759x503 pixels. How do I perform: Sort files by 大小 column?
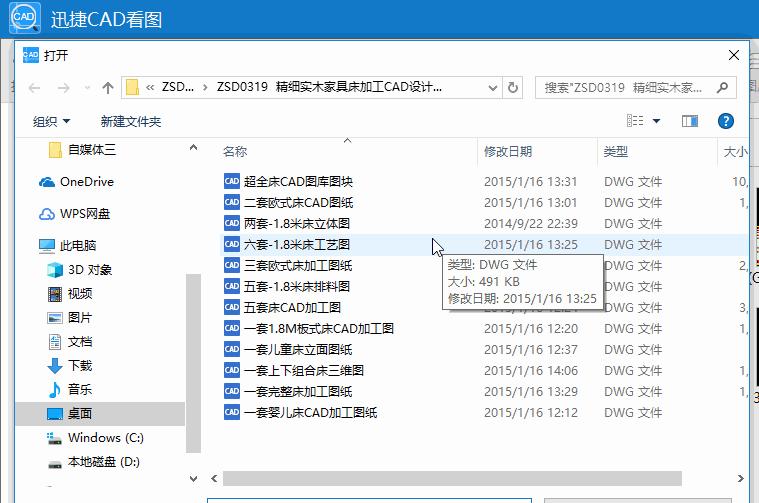point(736,152)
